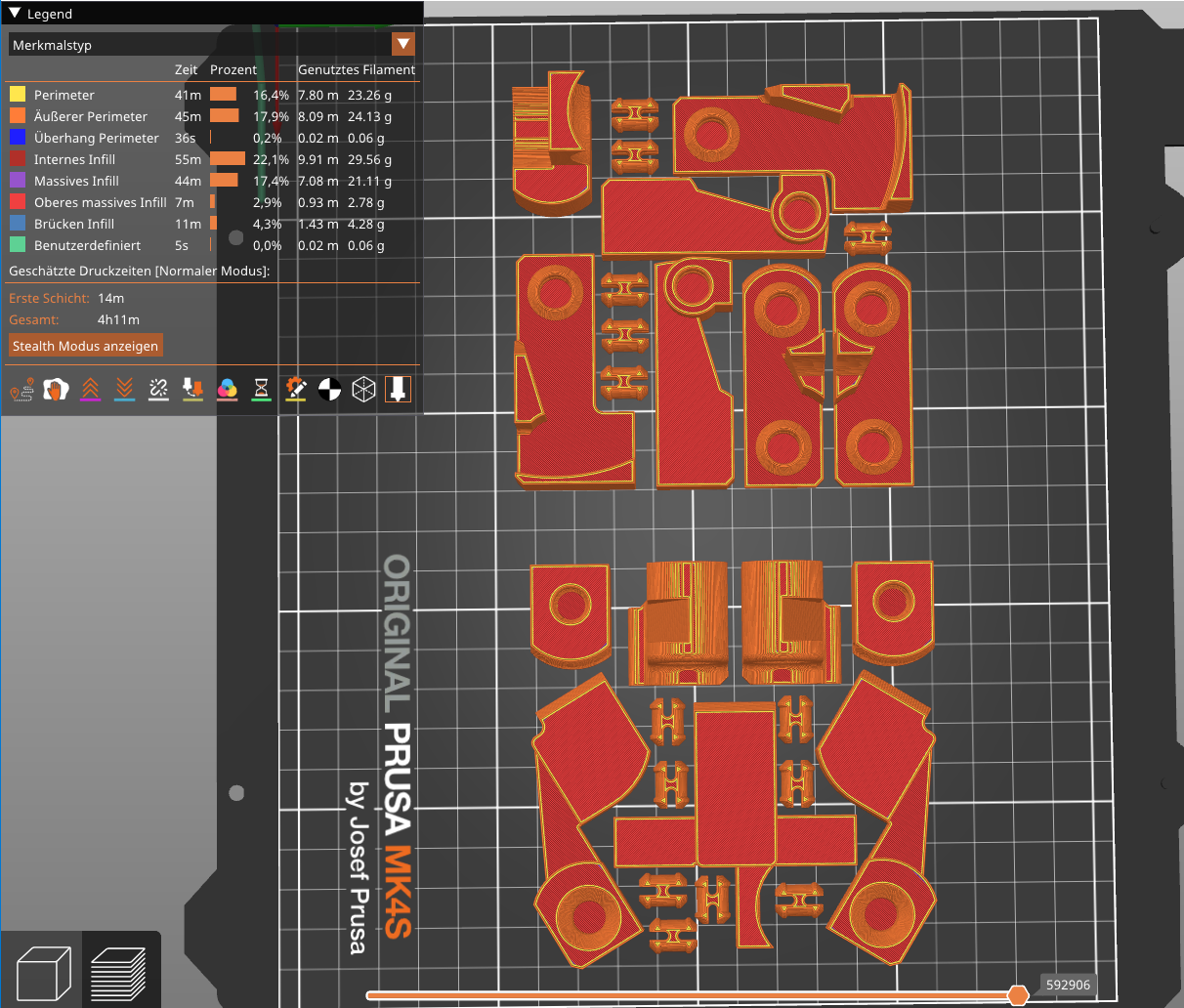Toggle custom G-code icon
This screenshot has width=1184, height=1008.
(x=295, y=390)
